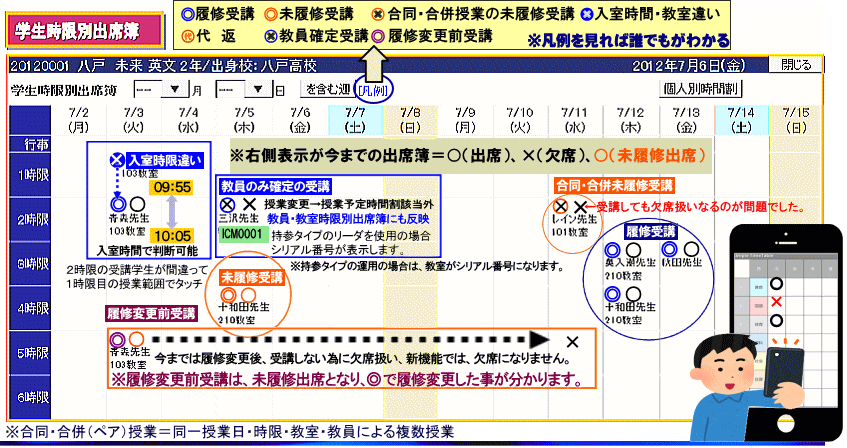Screen dimensions: 847x448
Task: Click the black circle beside 奥入瀬先生's blue icon
Action: (633, 250)
